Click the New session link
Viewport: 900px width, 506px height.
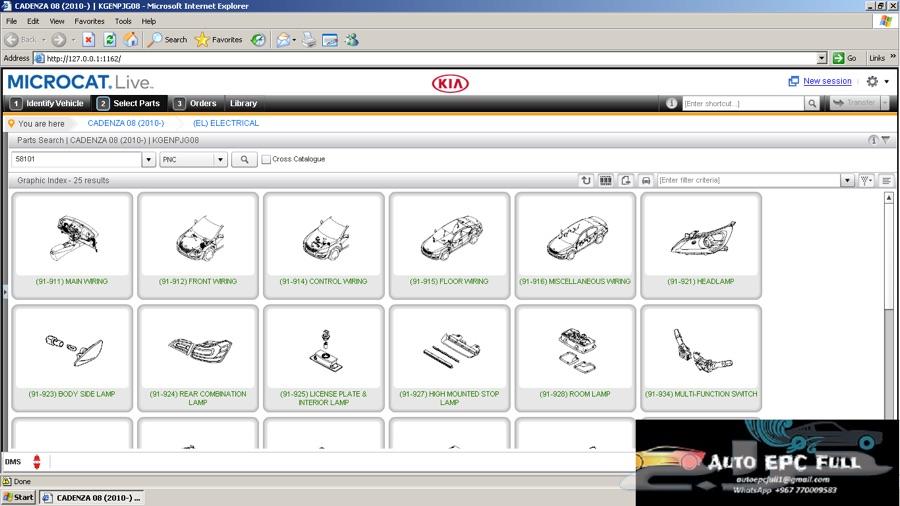tap(827, 81)
